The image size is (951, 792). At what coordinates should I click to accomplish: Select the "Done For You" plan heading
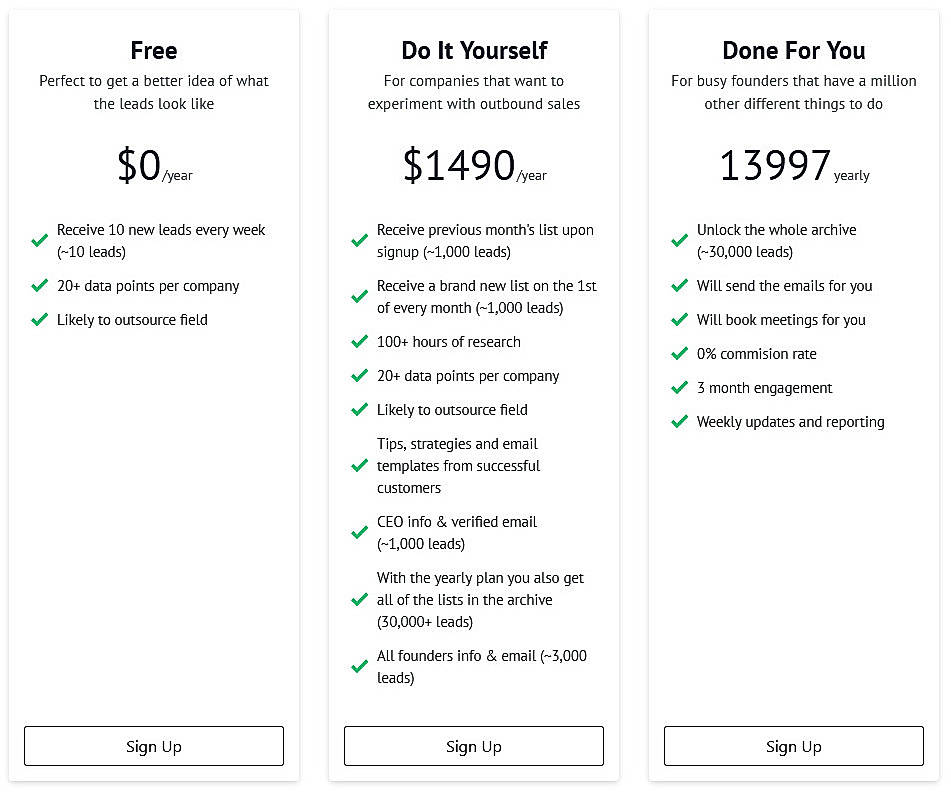(x=793, y=50)
